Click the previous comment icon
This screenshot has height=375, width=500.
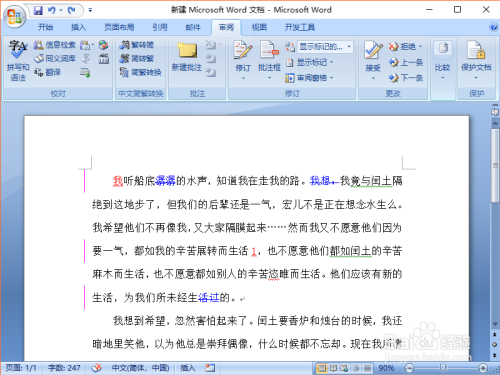click(x=211, y=59)
